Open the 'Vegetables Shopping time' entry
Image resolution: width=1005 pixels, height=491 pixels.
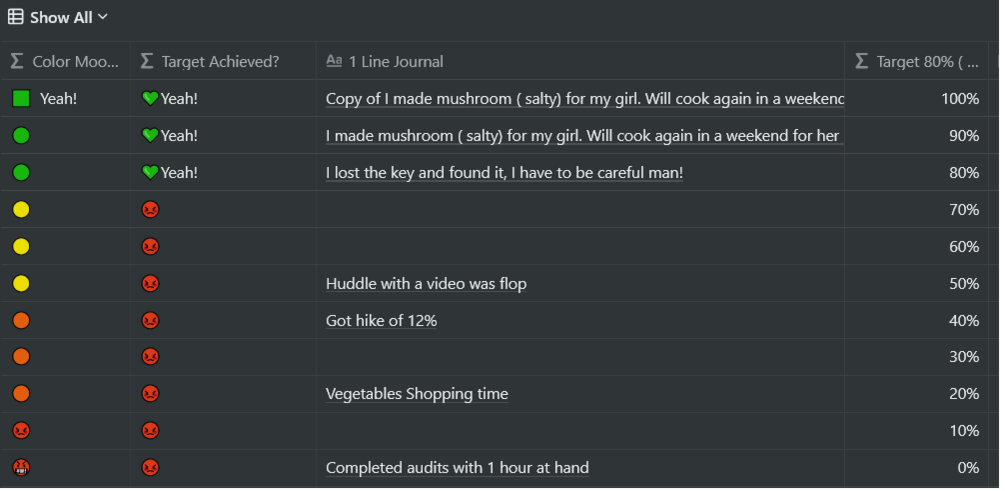(x=417, y=394)
